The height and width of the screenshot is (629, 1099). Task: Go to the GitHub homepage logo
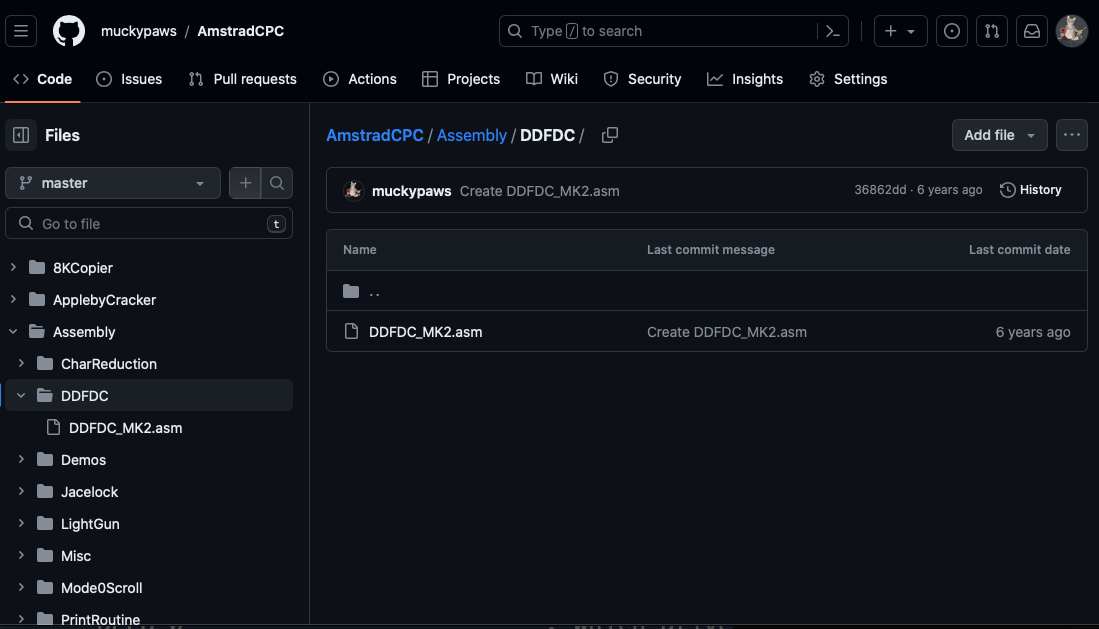(x=69, y=31)
